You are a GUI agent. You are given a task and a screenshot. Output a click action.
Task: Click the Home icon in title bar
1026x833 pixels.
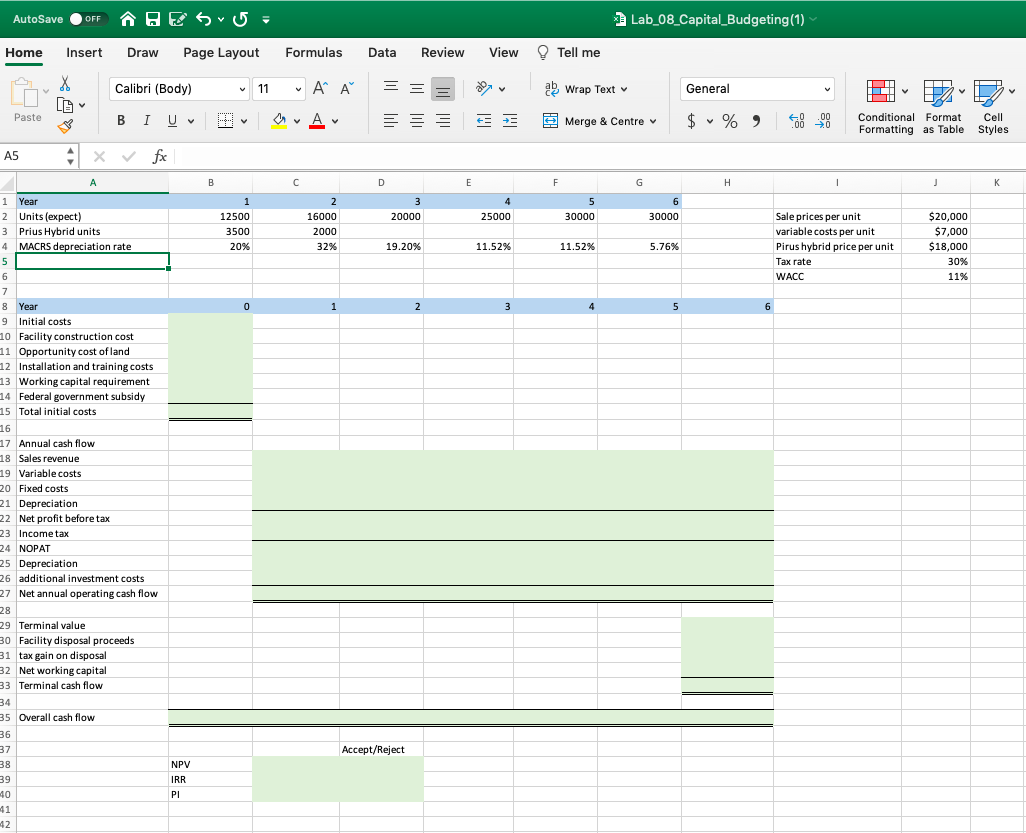[x=130, y=20]
